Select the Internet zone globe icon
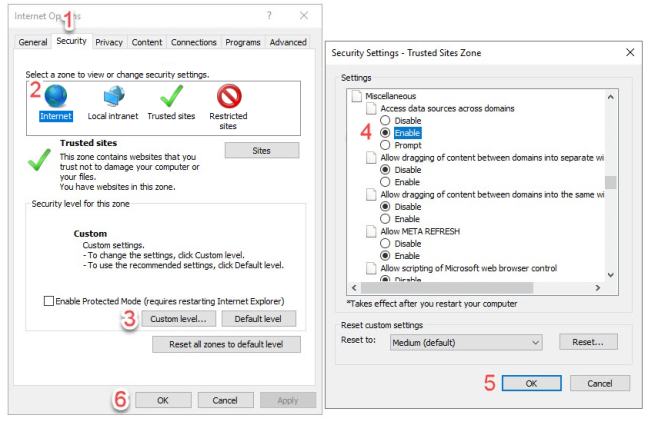This screenshot has width=648, height=425. [56, 97]
